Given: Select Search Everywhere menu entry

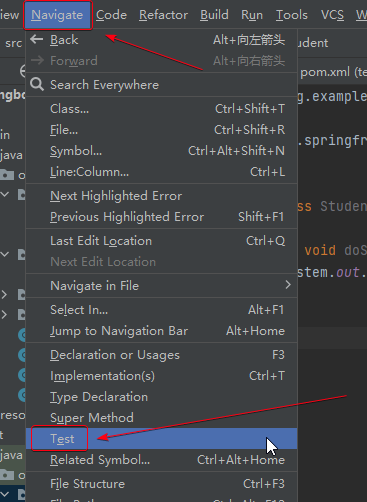Looking at the screenshot, I should pos(162,85).
